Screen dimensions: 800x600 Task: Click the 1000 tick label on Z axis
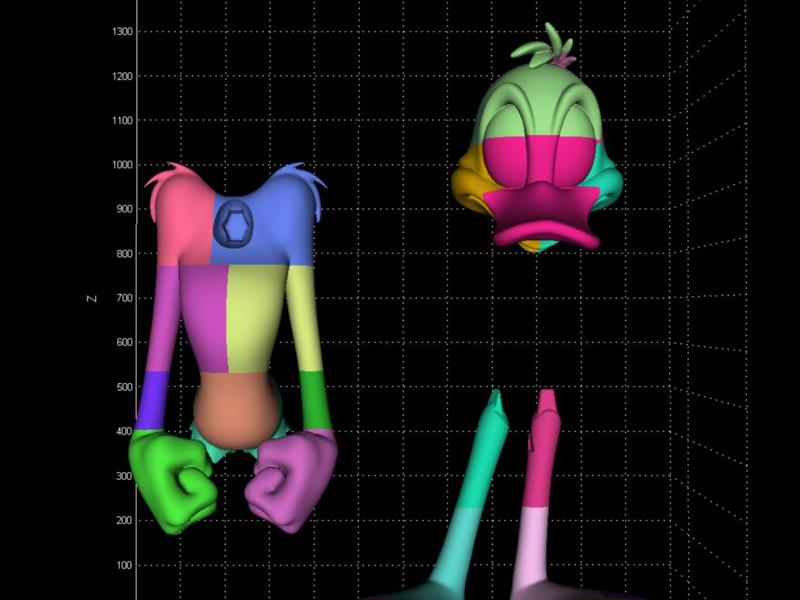[x=122, y=165]
